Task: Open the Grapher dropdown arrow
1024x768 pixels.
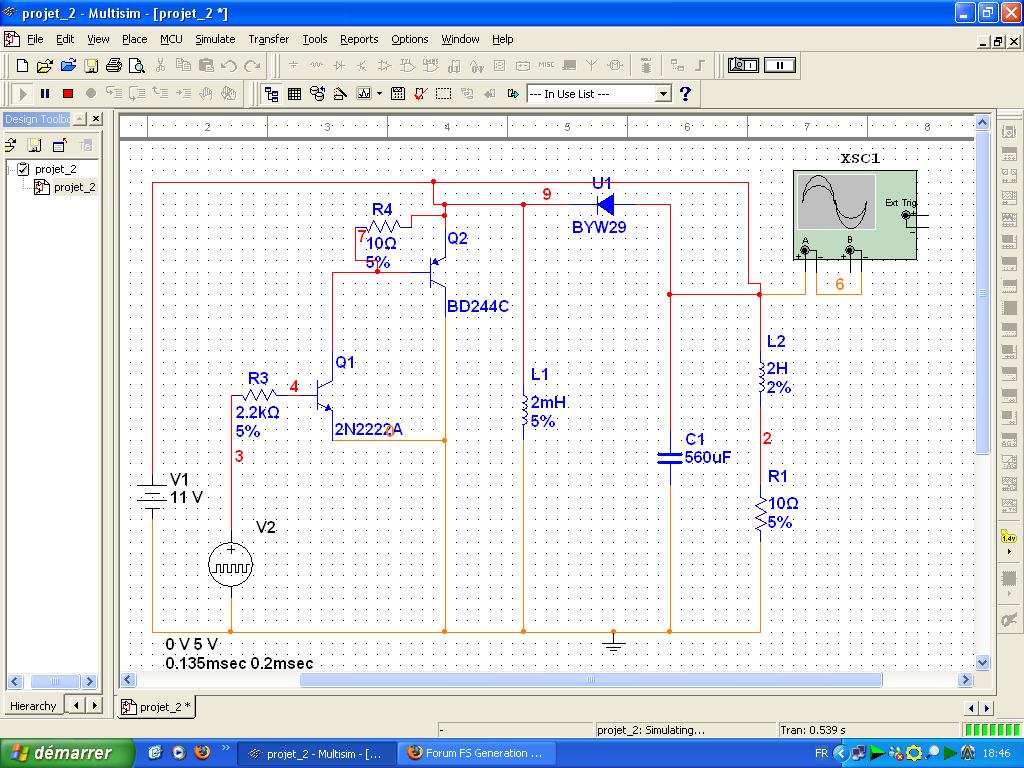Action: (x=379, y=93)
